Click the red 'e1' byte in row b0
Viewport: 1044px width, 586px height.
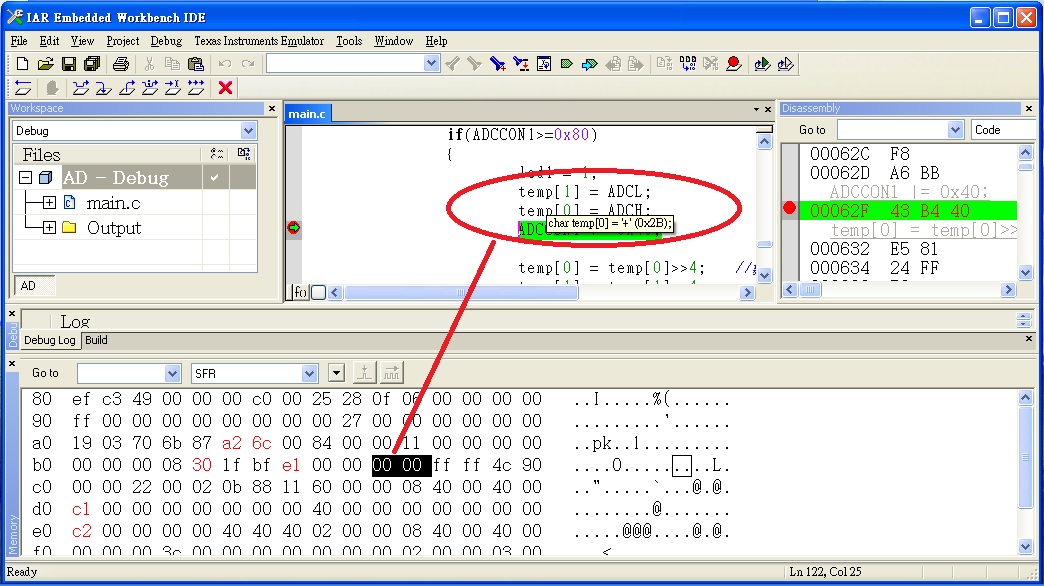(x=290, y=465)
